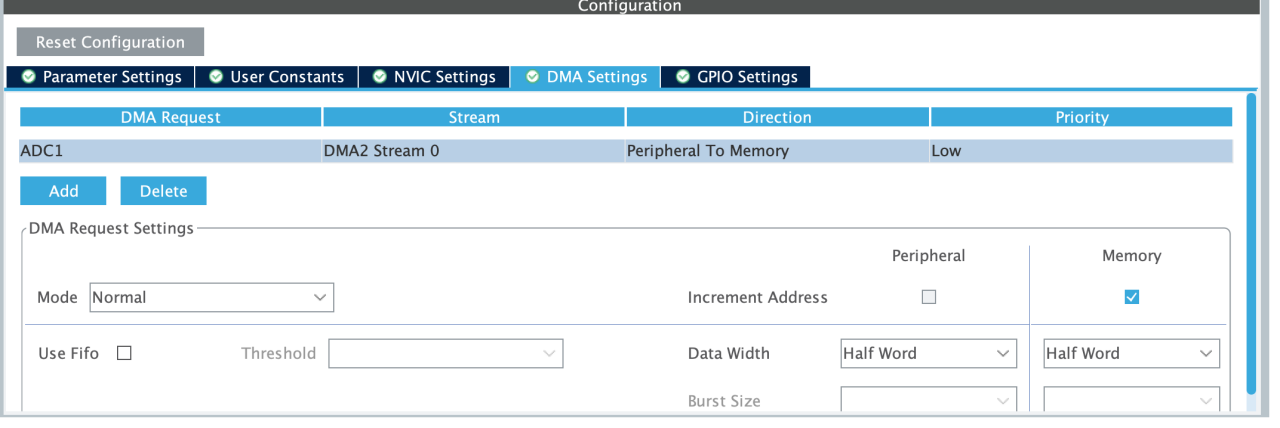Enable the Use Fifo checkbox
The height and width of the screenshot is (428, 1280).
point(125,353)
